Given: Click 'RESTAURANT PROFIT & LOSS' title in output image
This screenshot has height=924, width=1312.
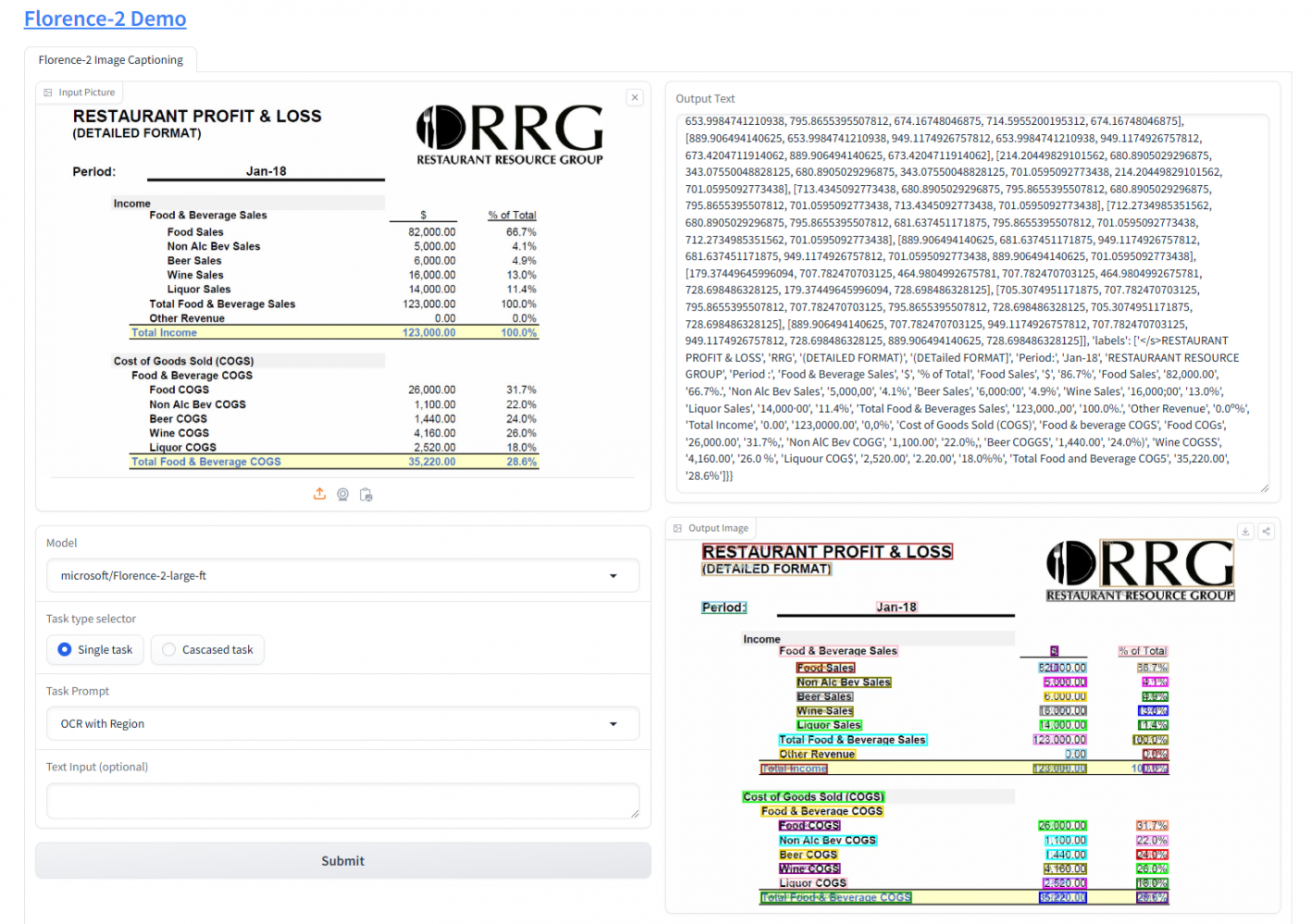Looking at the screenshot, I should coord(827,552).
